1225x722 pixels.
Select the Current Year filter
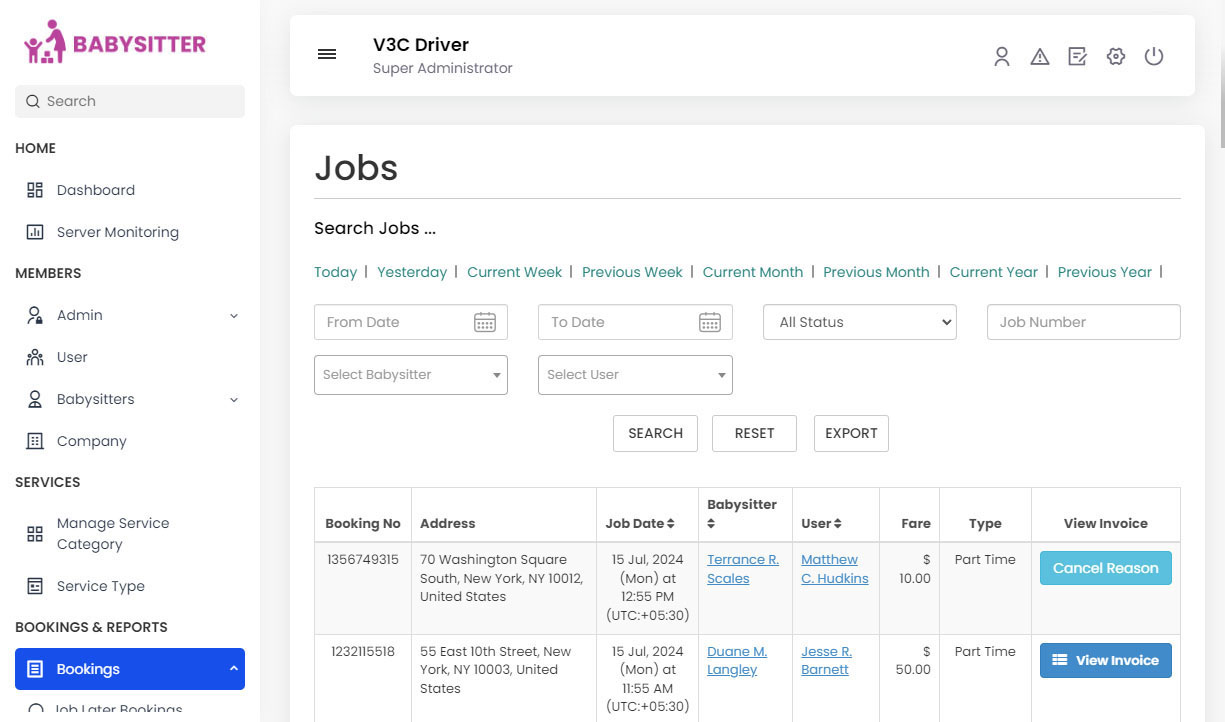coord(993,271)
